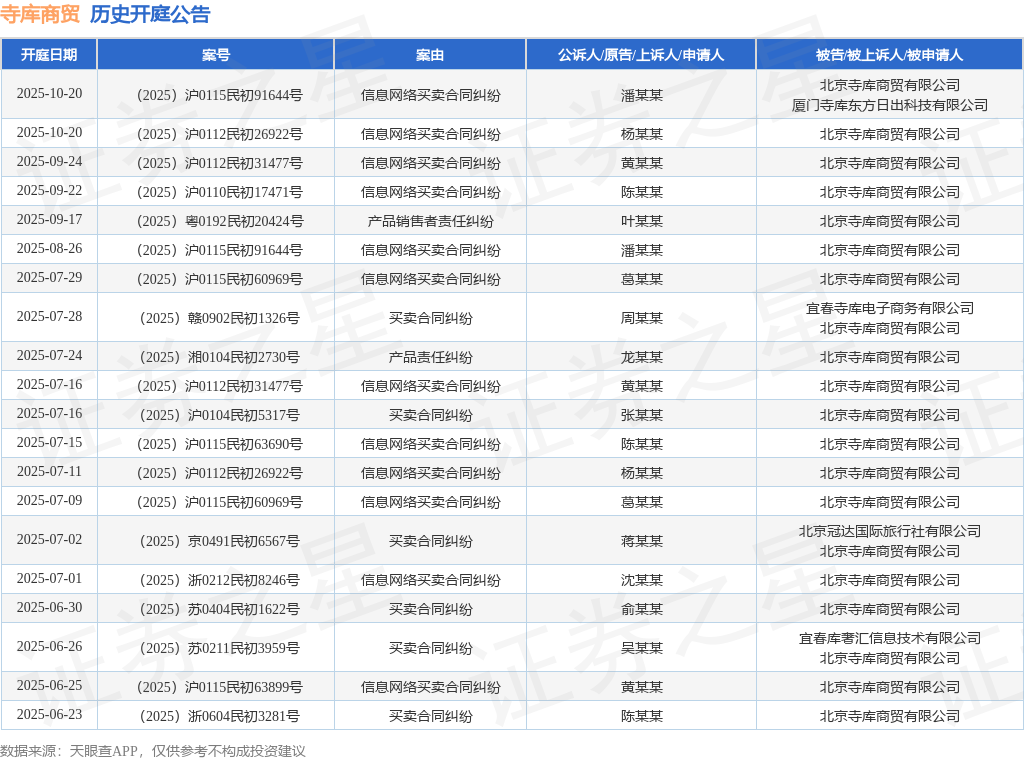Click plaintiff 俞某某
This screenshot has width=1024, height=760.
pos(641,609)
